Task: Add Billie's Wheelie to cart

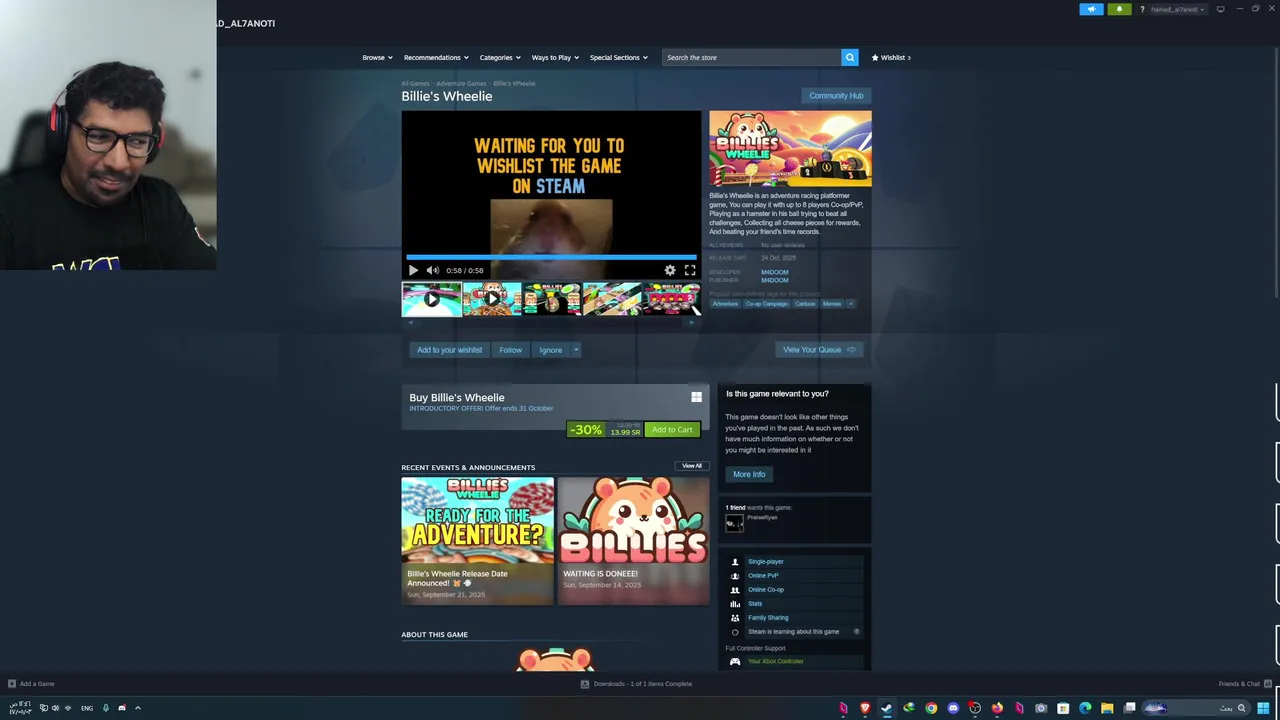Action: 672,430
